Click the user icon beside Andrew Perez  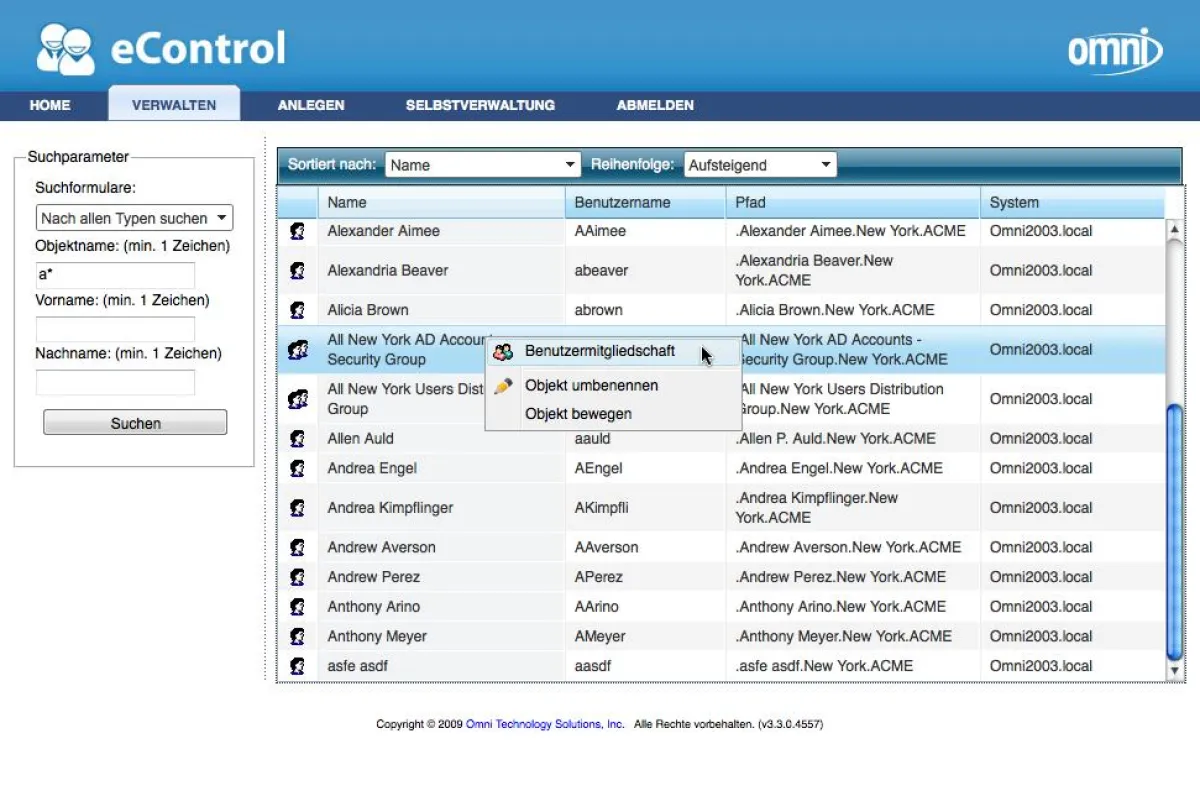pos(296,576)
